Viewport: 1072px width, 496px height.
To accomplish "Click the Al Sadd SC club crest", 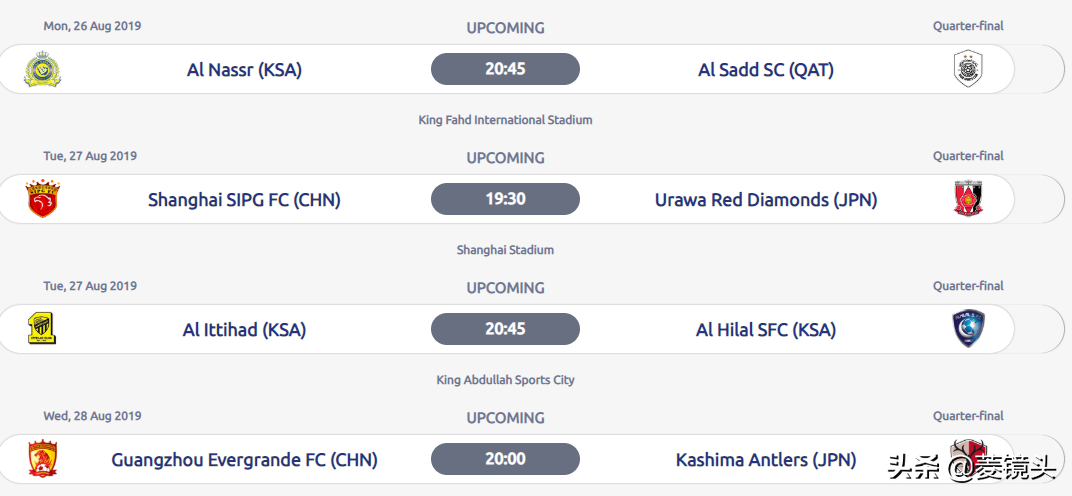I will [x=968, y=69].
